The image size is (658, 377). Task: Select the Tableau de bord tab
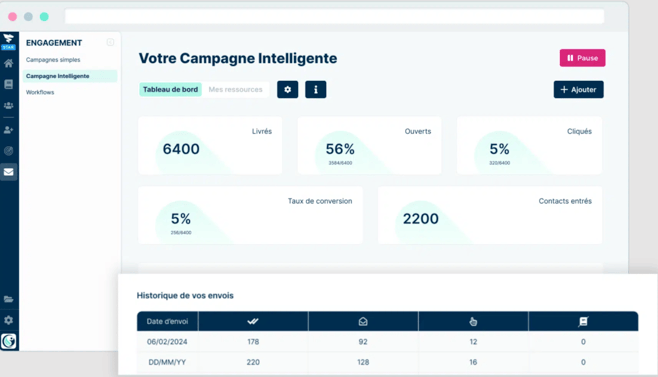click(x=170, y=89)
